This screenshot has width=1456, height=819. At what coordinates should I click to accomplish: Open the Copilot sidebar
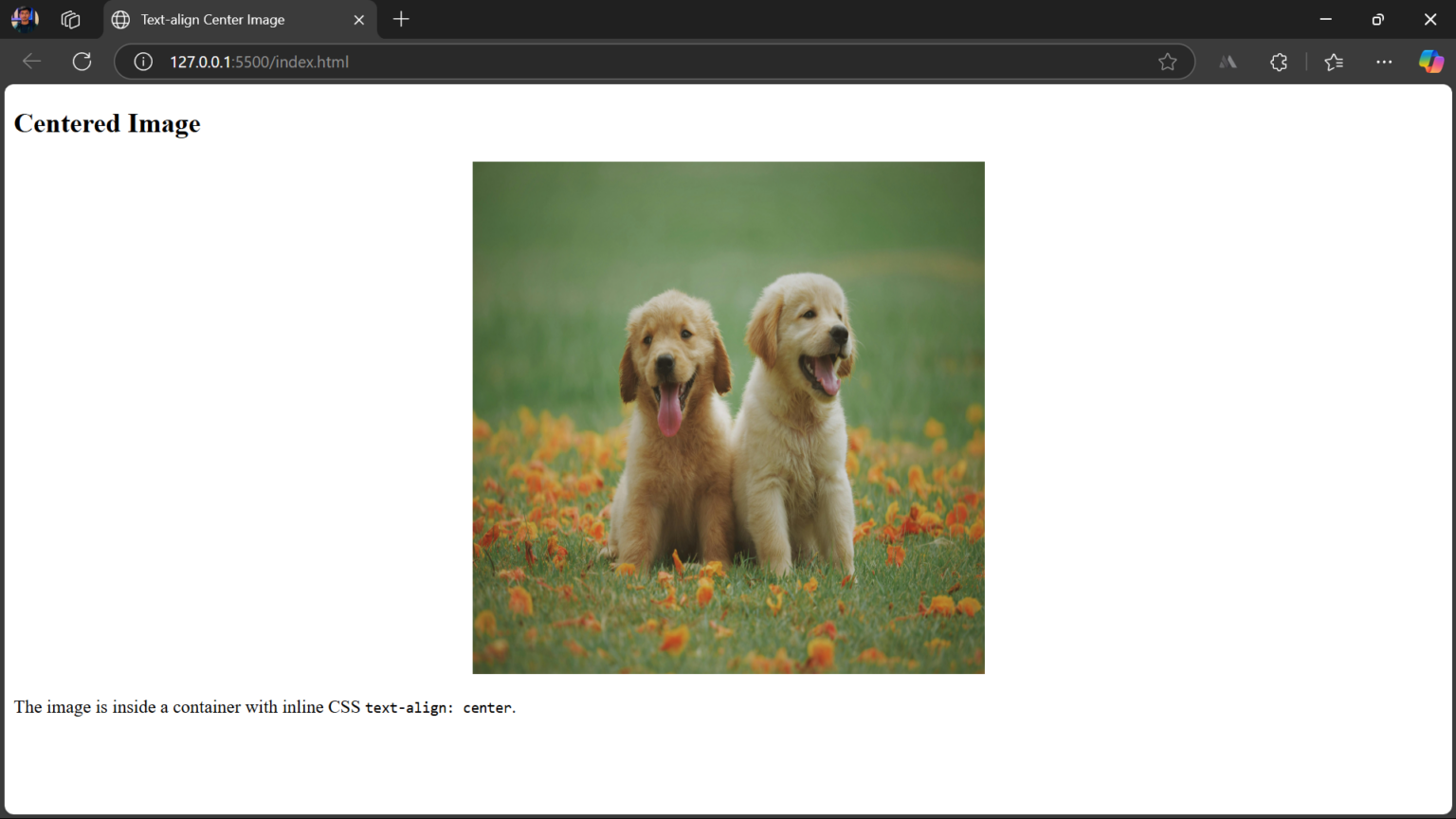pos(1431,62)
